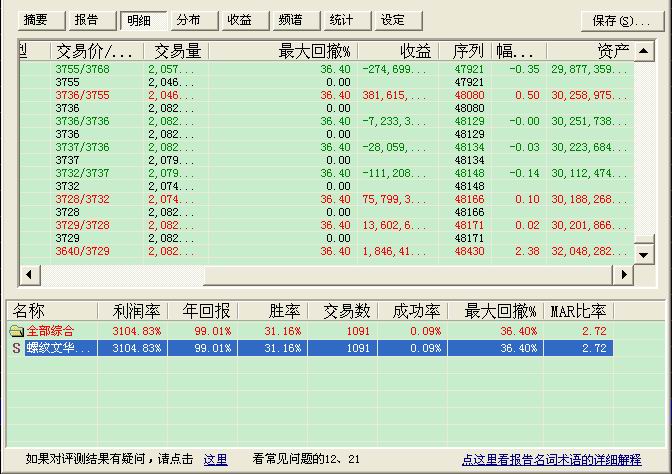The height and width of the screenshot is (474, 672).
Task: Click the scroll up arrow of trade list
Action: 644,51
